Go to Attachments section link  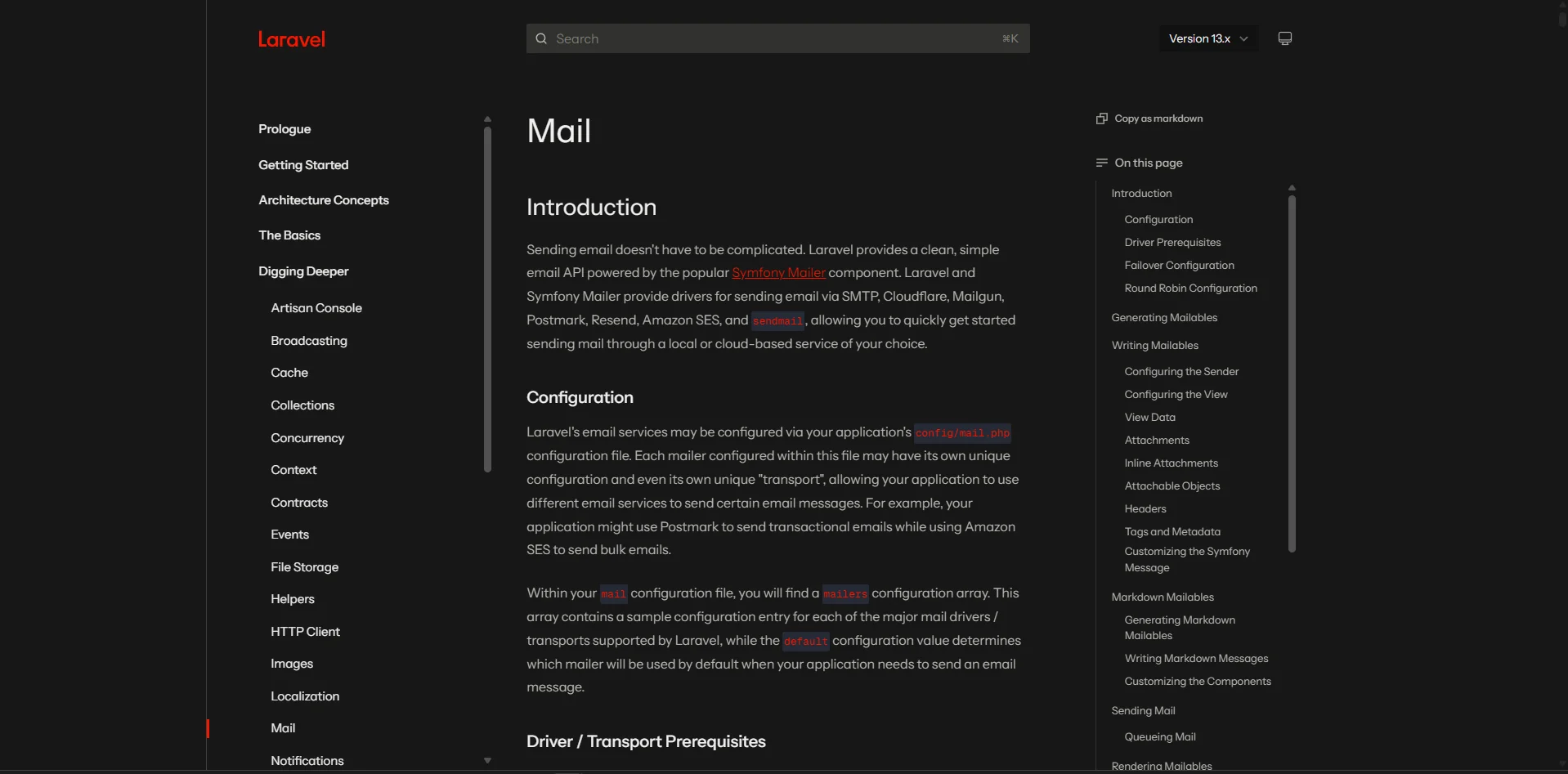[1157, 441]
